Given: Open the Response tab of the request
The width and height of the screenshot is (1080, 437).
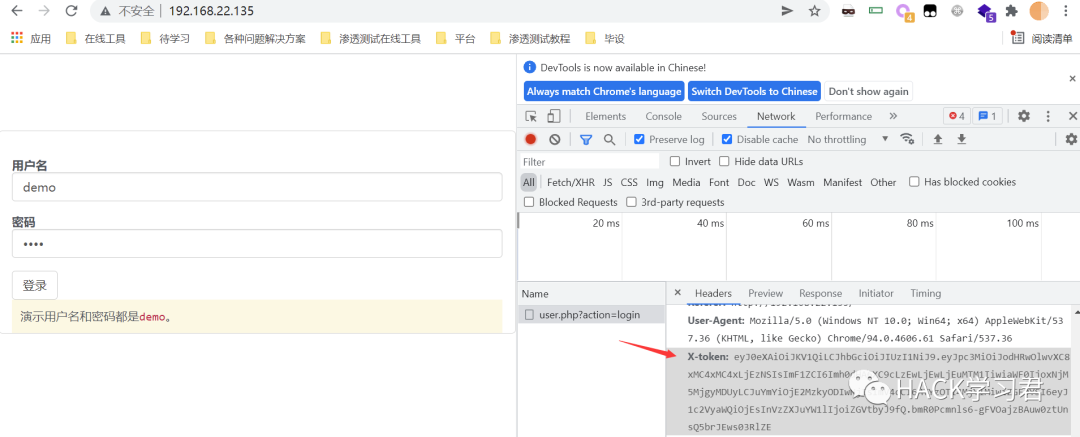Looking at the screenshot, I should click(x=820, y=293).
